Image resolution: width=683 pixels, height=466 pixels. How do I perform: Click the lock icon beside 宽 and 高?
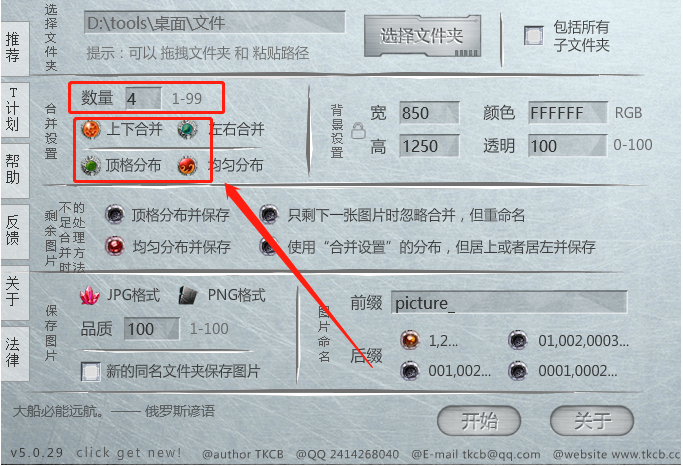[x=358, y=130]
